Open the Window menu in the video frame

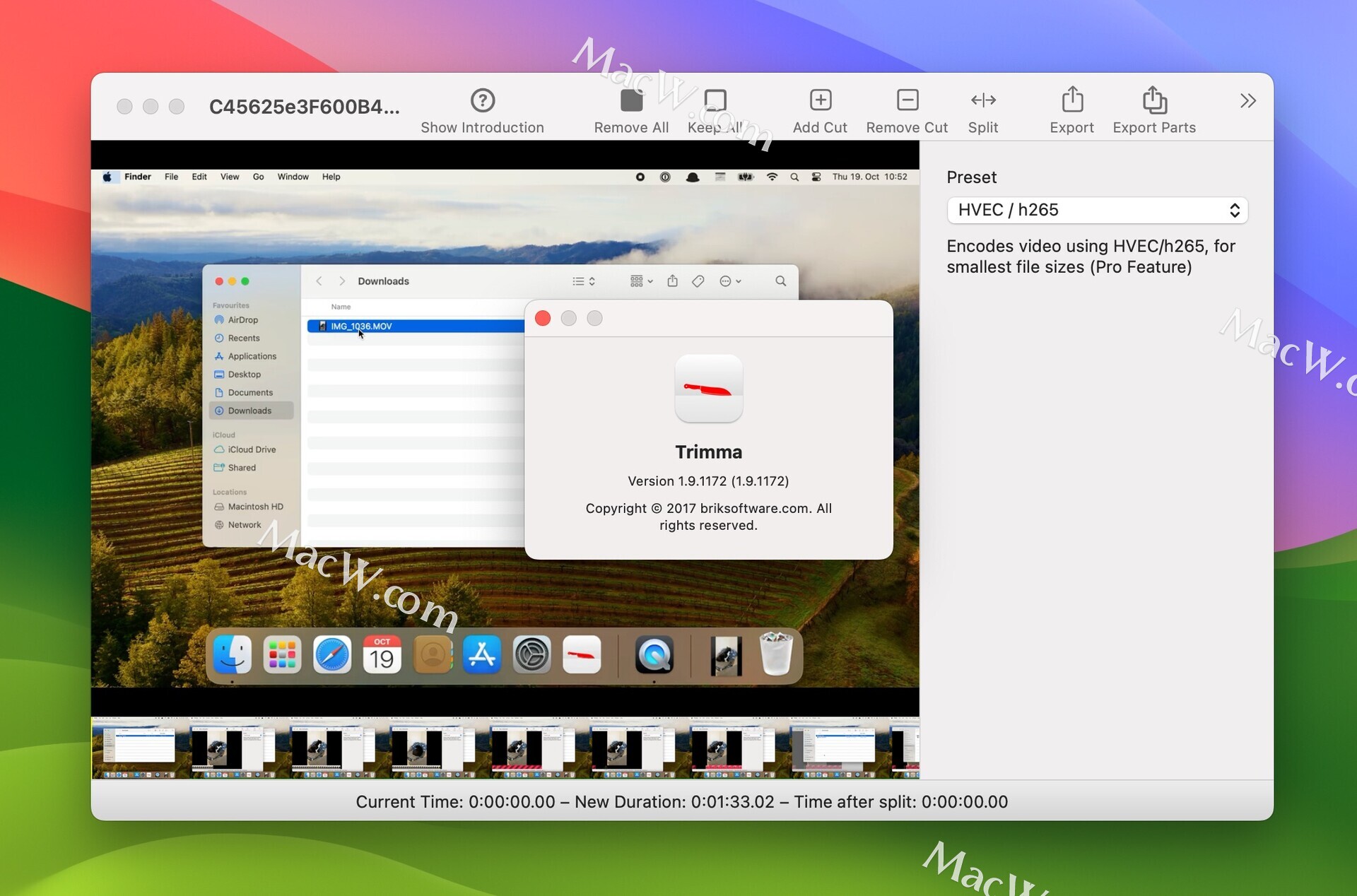pyautogui.click(x=293, y=177)
